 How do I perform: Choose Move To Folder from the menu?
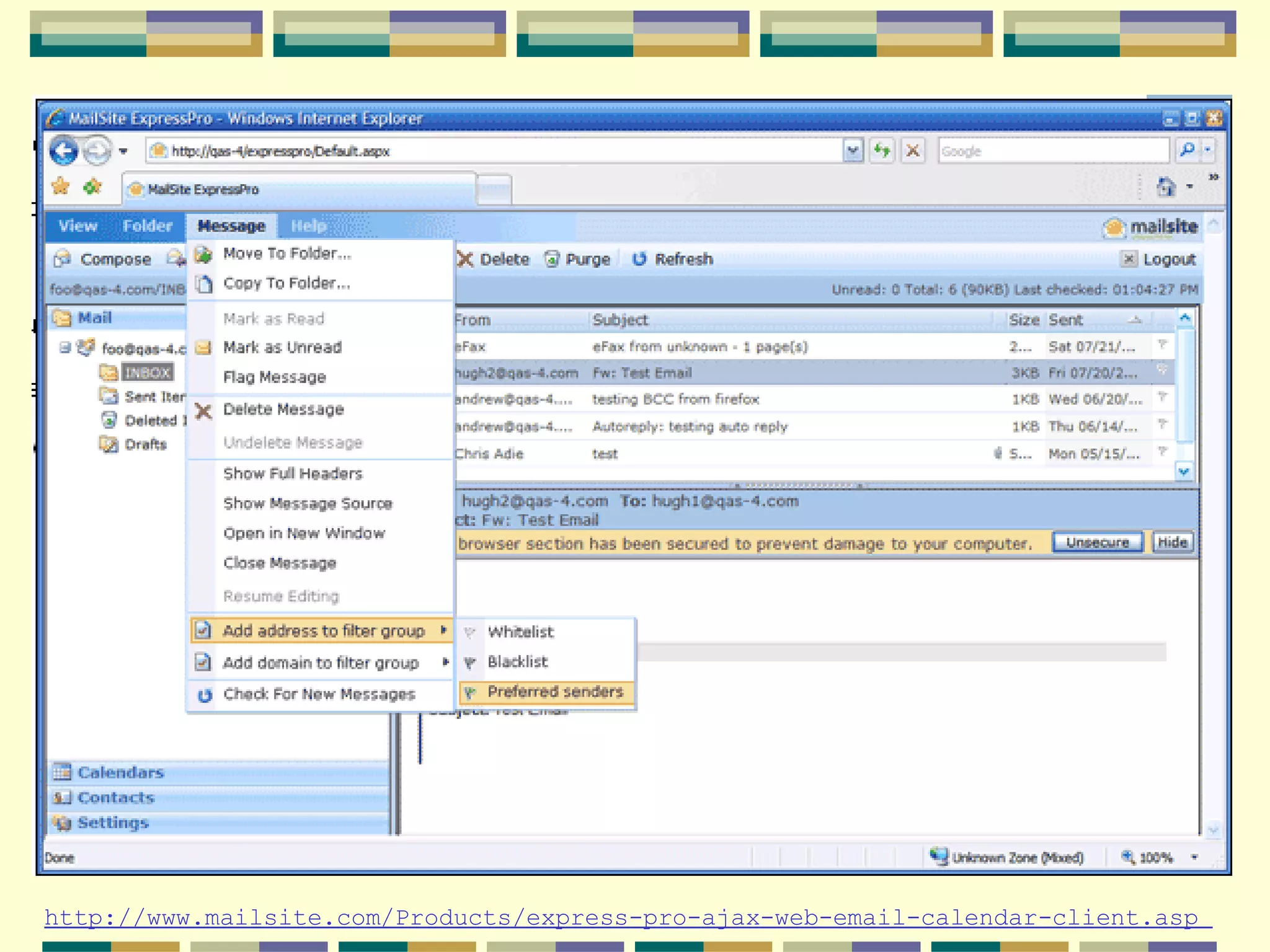tap(320, 253)
